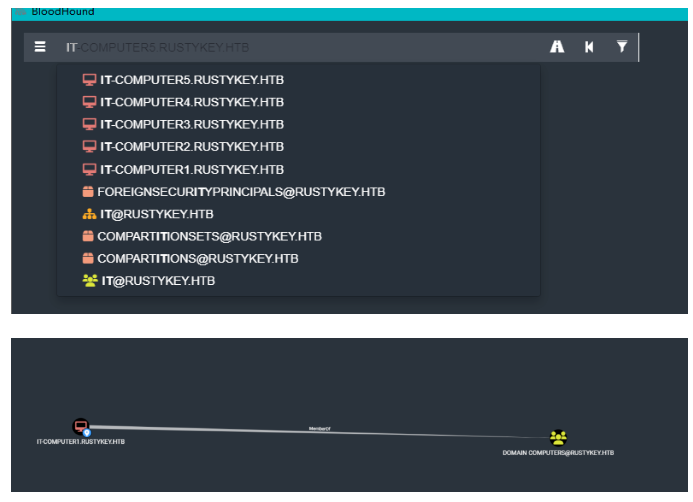
Task: Click computer icon next to IT-COMPUTER5
Action: point(89,80)
